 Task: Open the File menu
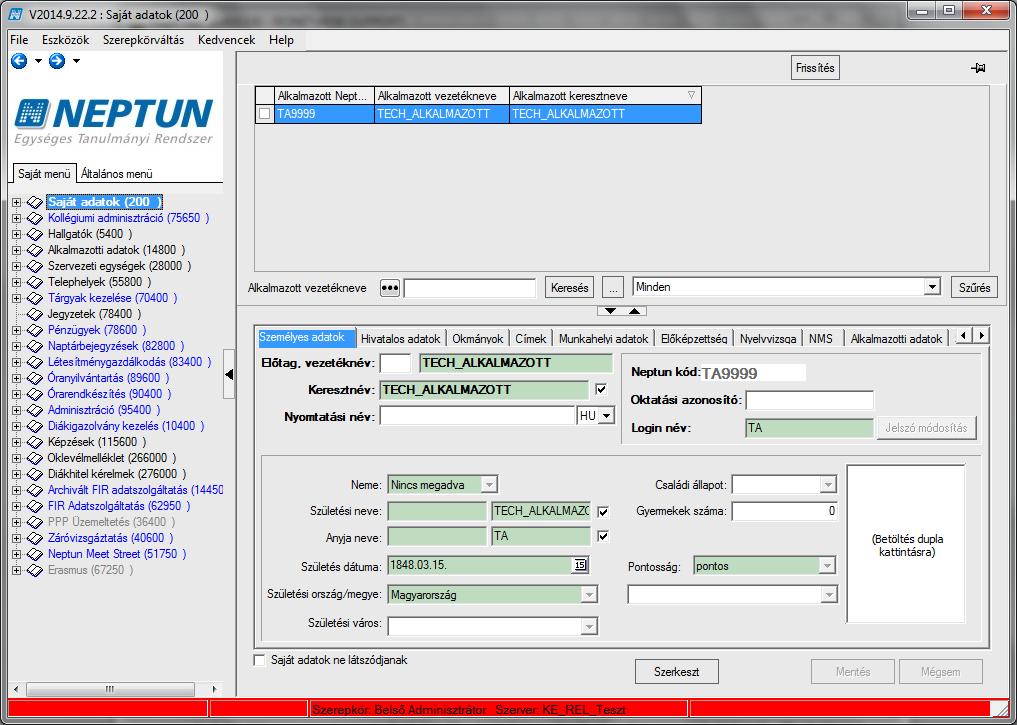coord(19,40)
